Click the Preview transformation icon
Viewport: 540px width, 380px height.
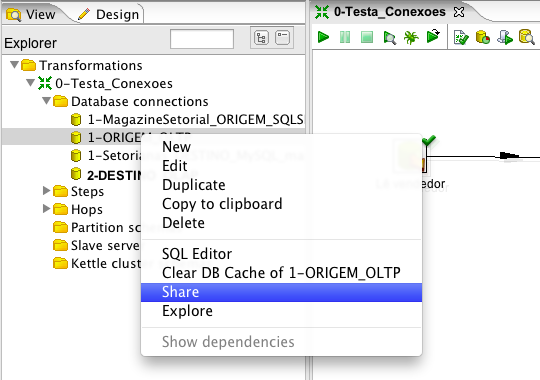point(389,37)
